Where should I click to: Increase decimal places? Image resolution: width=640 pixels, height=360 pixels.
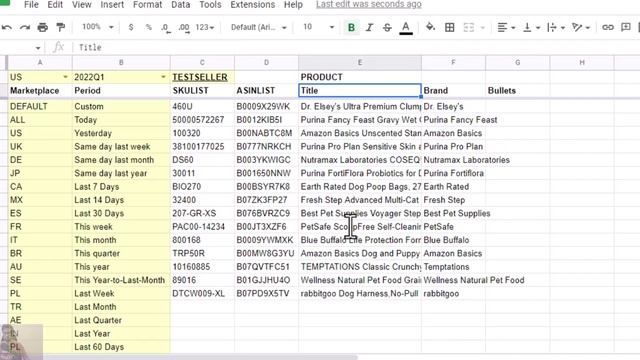coord(184,27)
